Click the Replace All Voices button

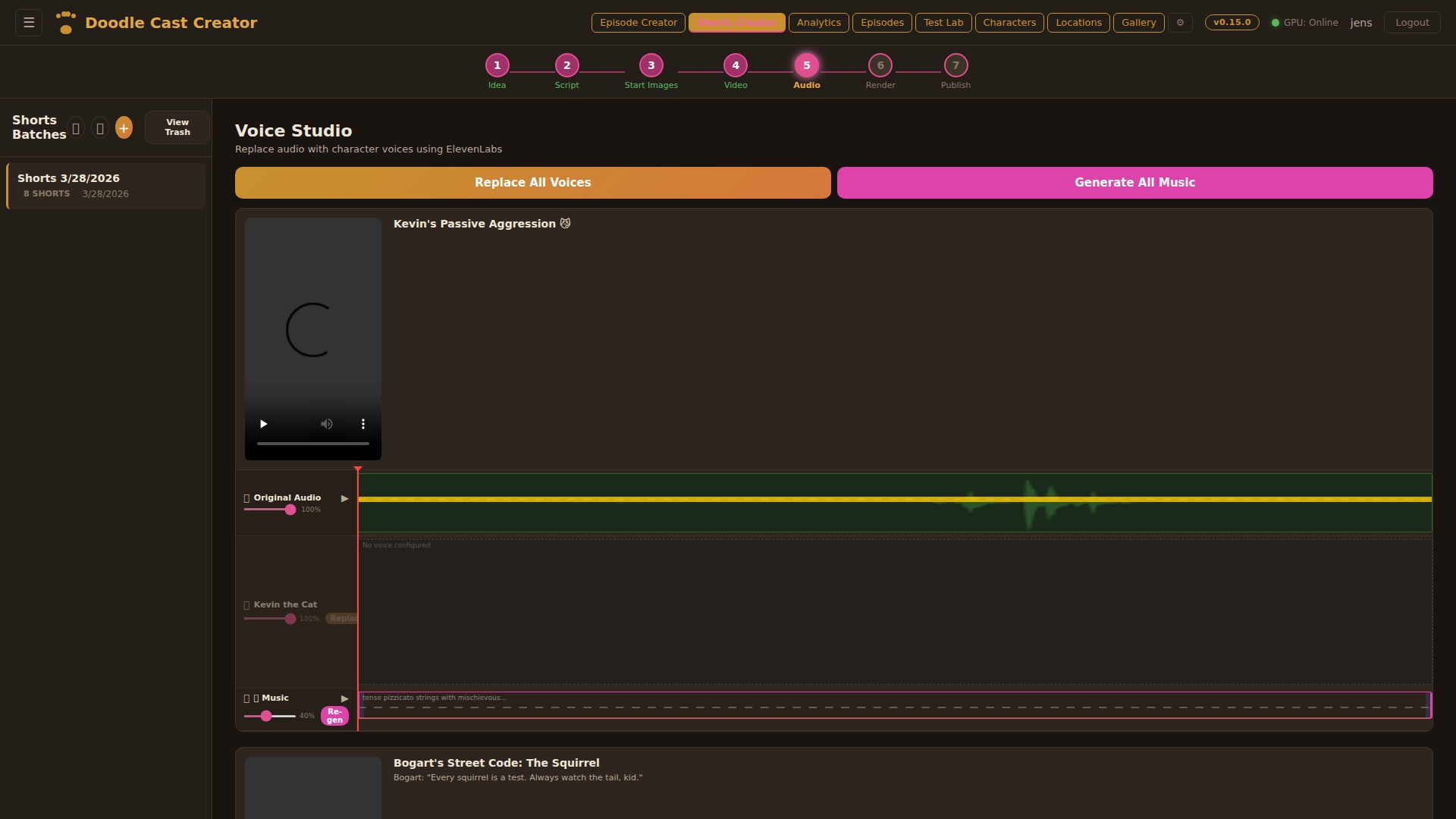coord(532,182)
